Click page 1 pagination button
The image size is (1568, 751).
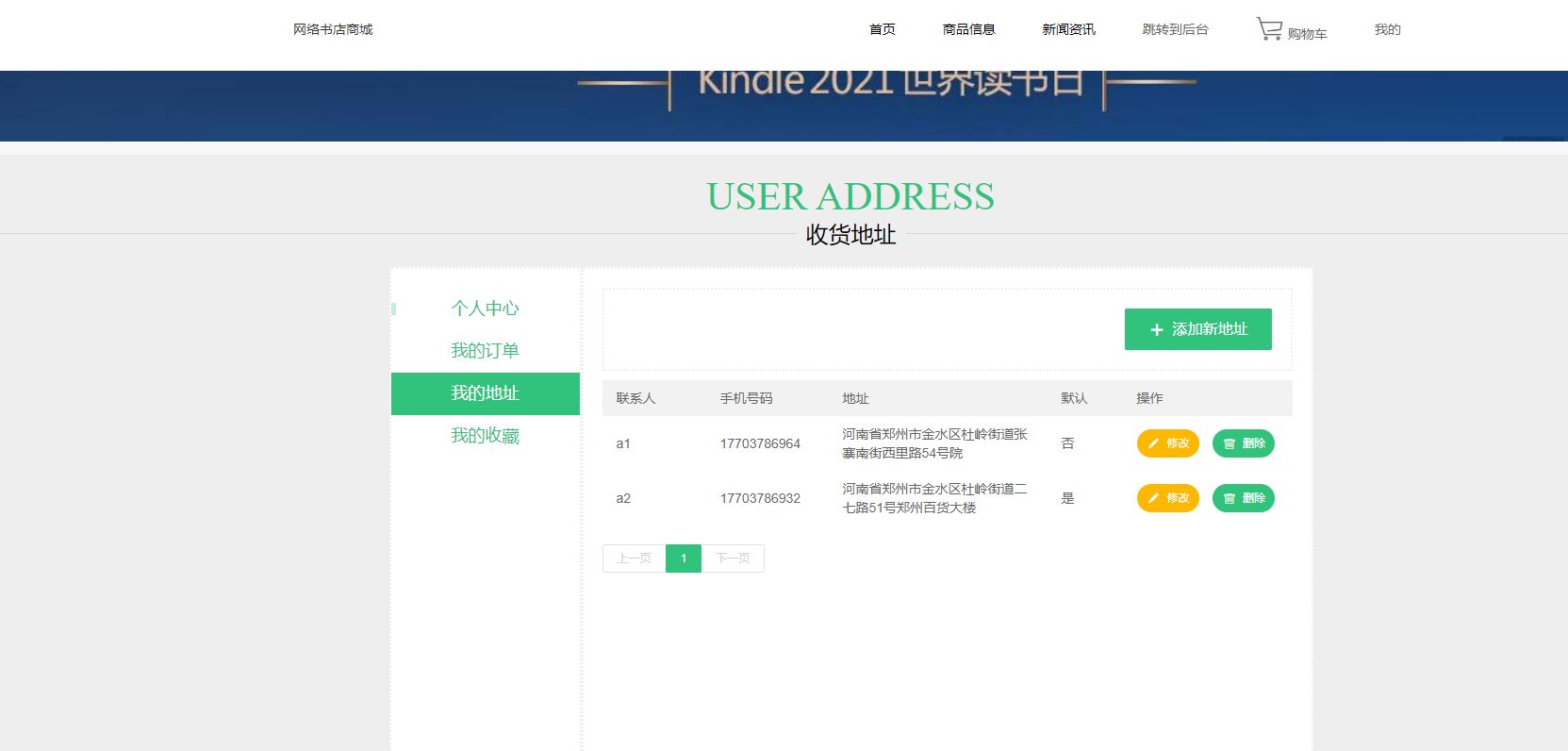(x=684, y=559)
